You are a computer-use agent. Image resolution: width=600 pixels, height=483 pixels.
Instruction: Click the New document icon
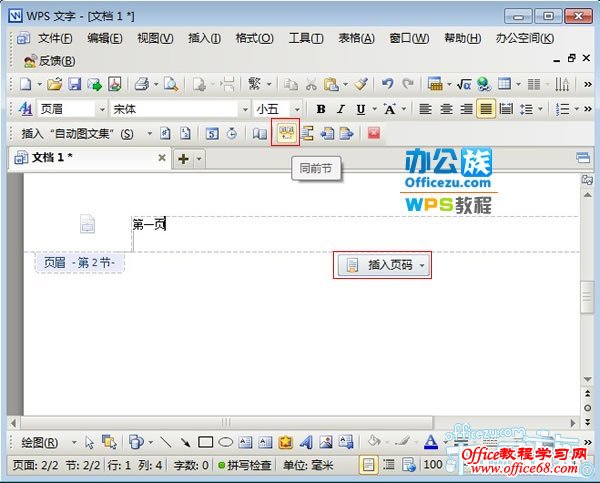[x=26, y=84]
